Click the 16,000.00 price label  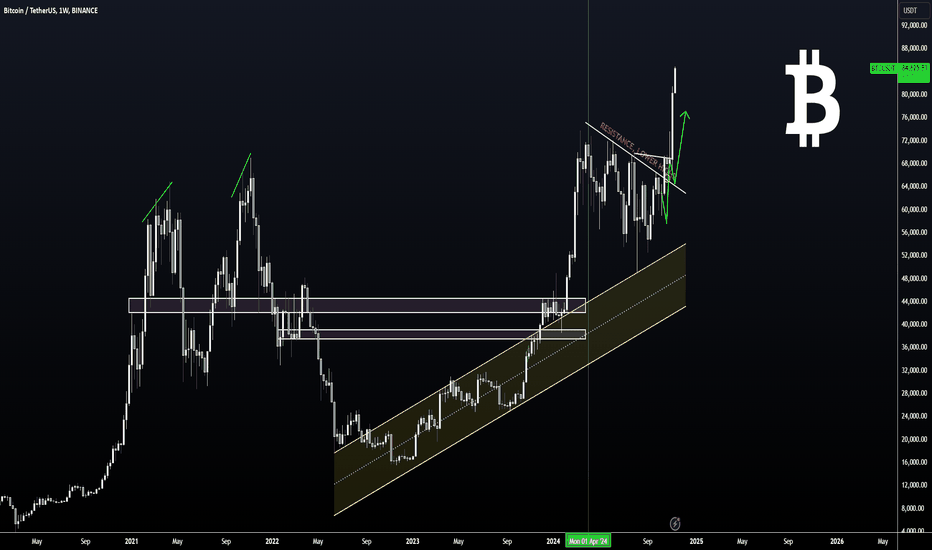[914, 463]
